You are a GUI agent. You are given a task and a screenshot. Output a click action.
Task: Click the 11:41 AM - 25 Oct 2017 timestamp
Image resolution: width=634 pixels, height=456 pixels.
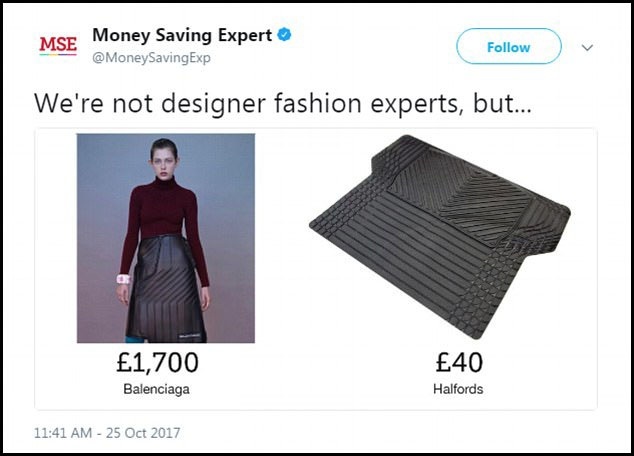(x=107, y=433)
